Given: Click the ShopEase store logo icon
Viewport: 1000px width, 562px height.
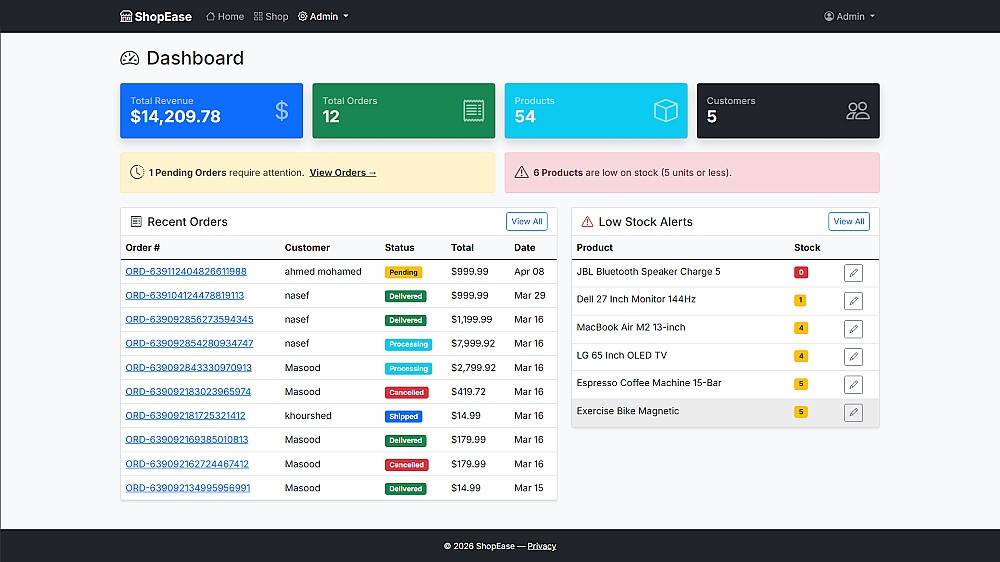Looking at the screenshot, I should point(126,17).
